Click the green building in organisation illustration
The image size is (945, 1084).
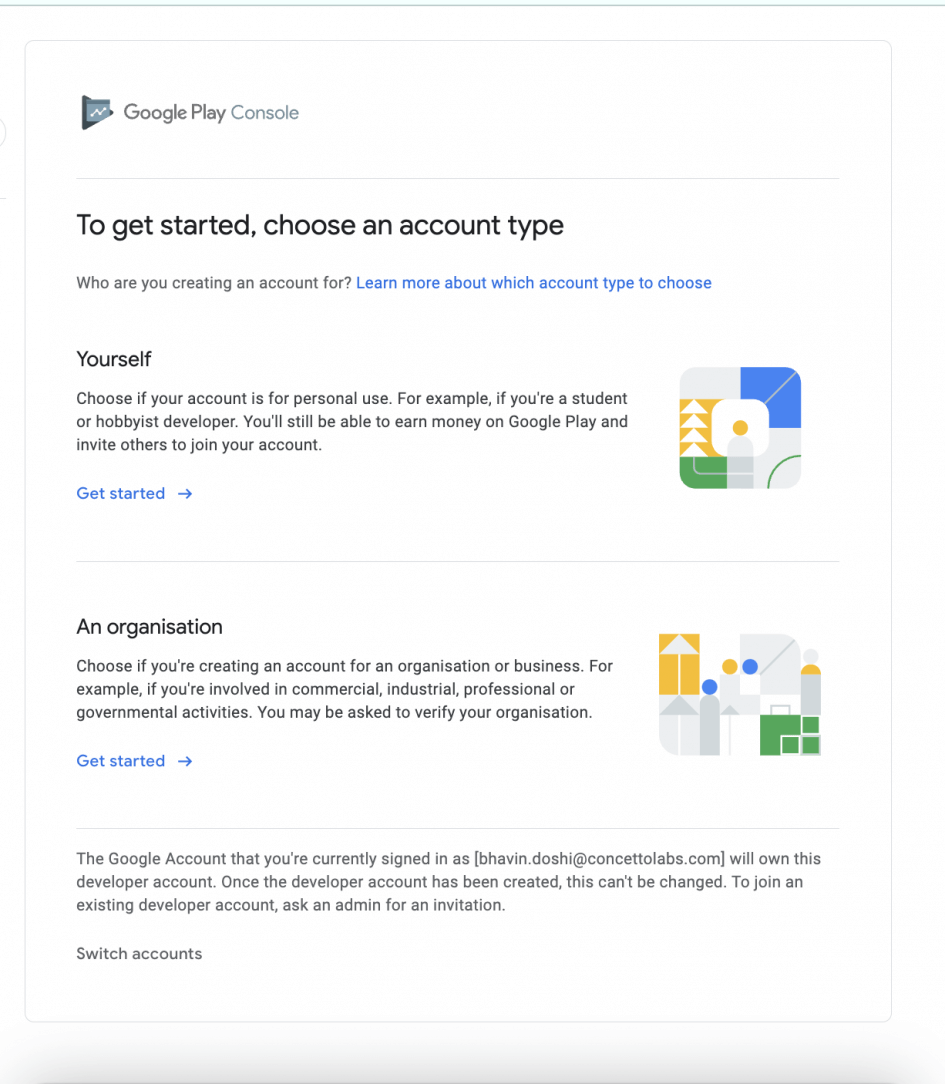(790, 733)
